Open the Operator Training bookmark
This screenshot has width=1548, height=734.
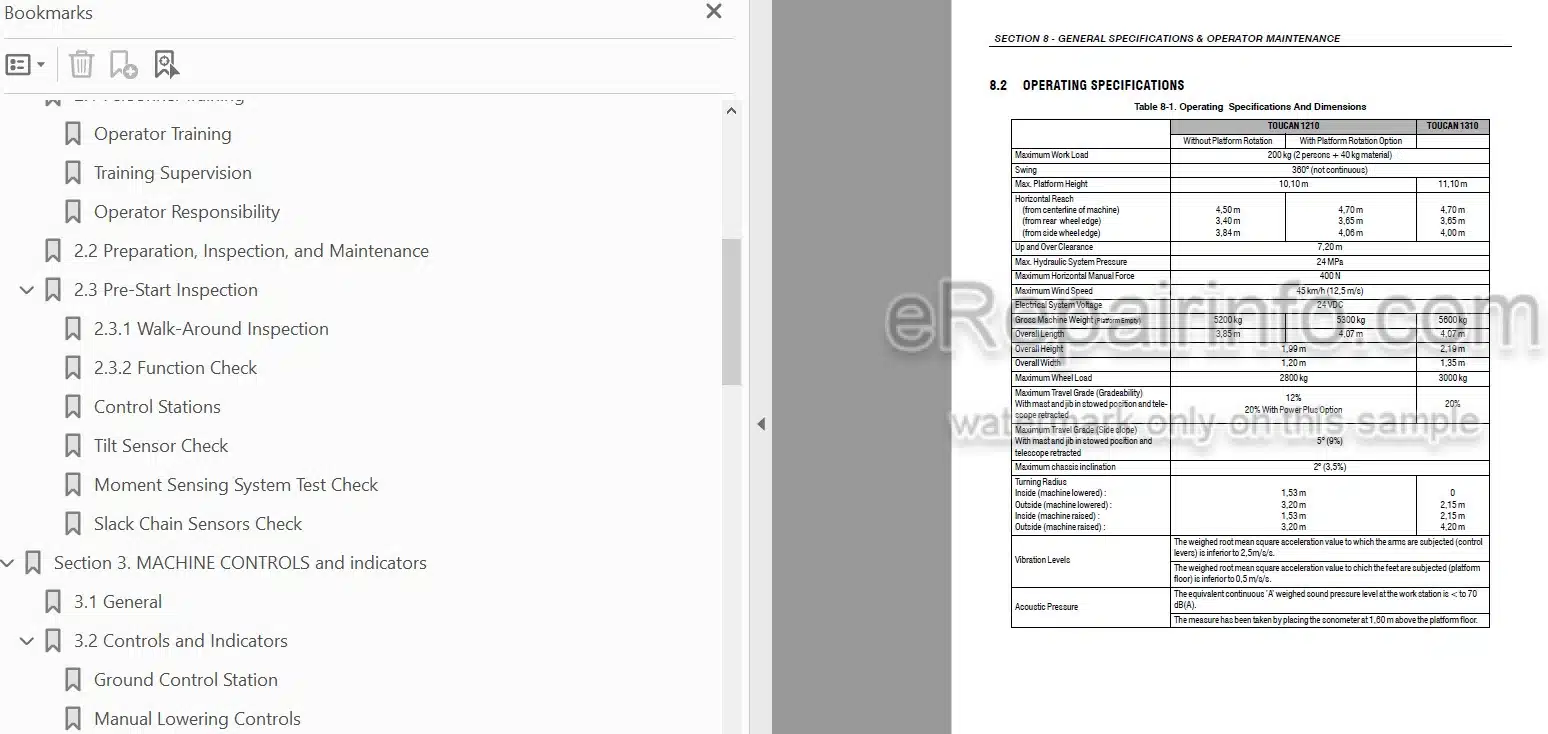tap(162, 134)
